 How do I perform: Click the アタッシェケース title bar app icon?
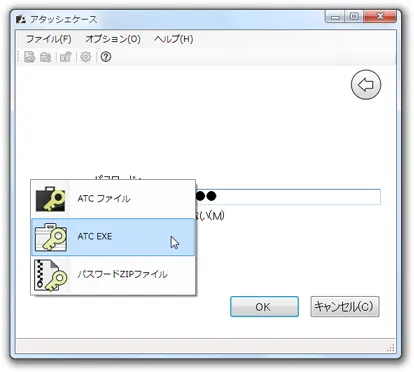pos(21,19)
